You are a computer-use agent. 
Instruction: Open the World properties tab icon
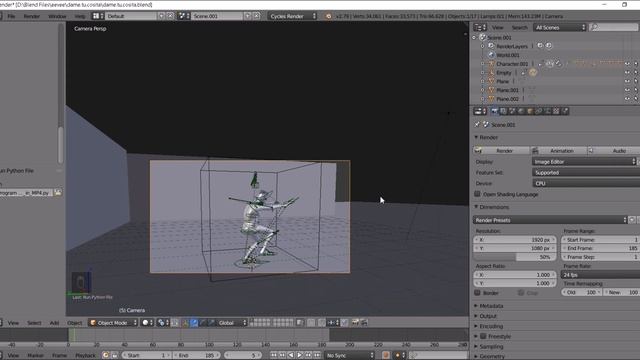[x=521, y=111]
